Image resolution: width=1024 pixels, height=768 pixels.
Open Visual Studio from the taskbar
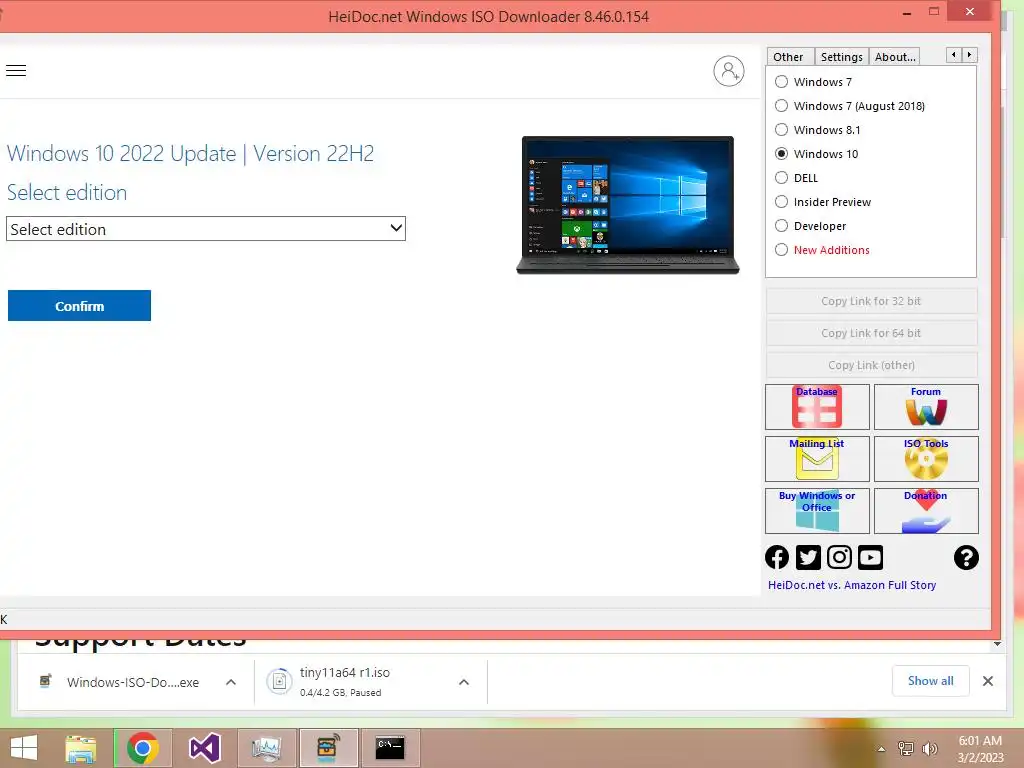[x=204, y=748]
